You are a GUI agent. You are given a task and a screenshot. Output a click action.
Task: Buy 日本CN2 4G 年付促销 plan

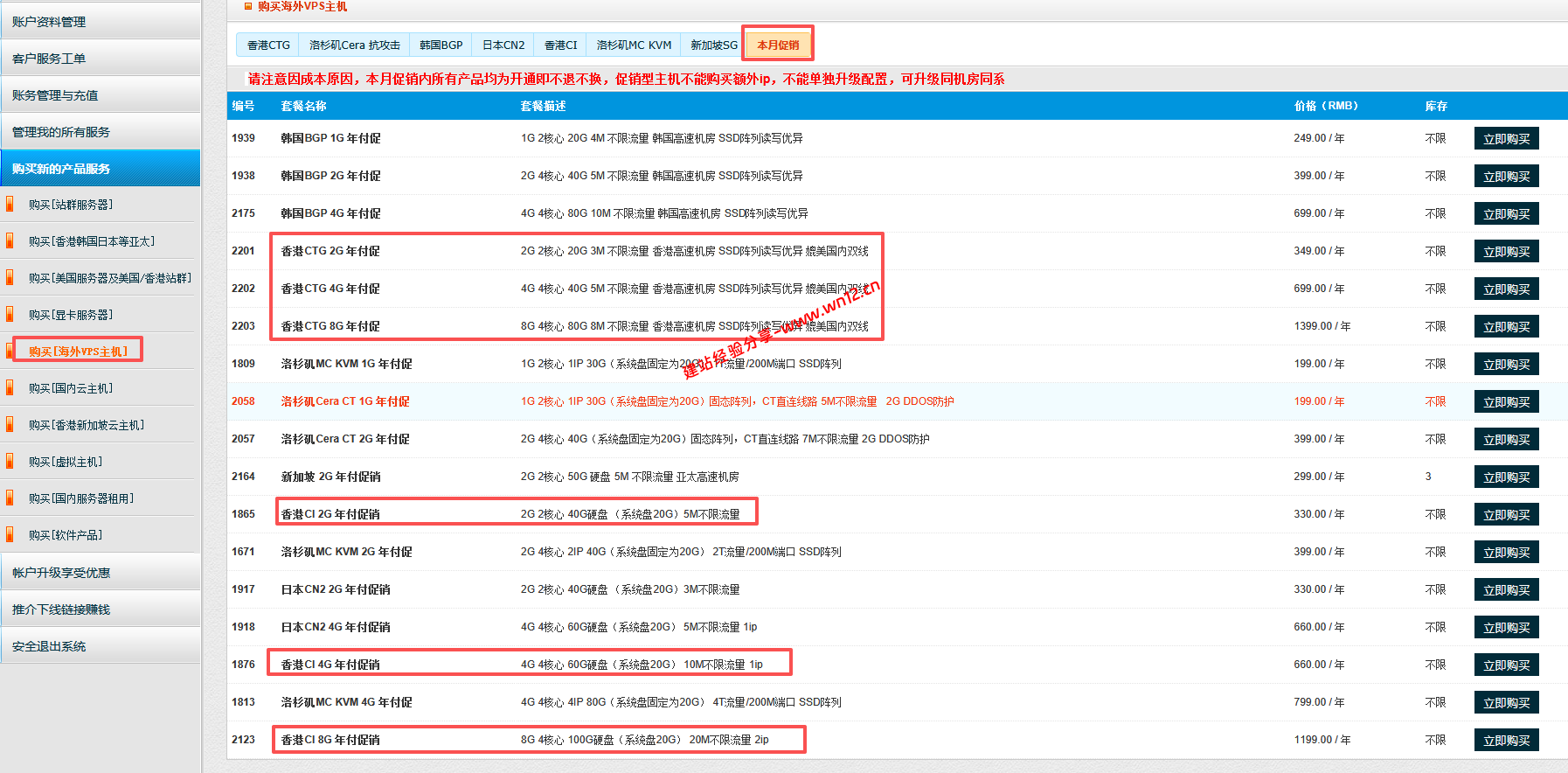(x=1506, y=628)
